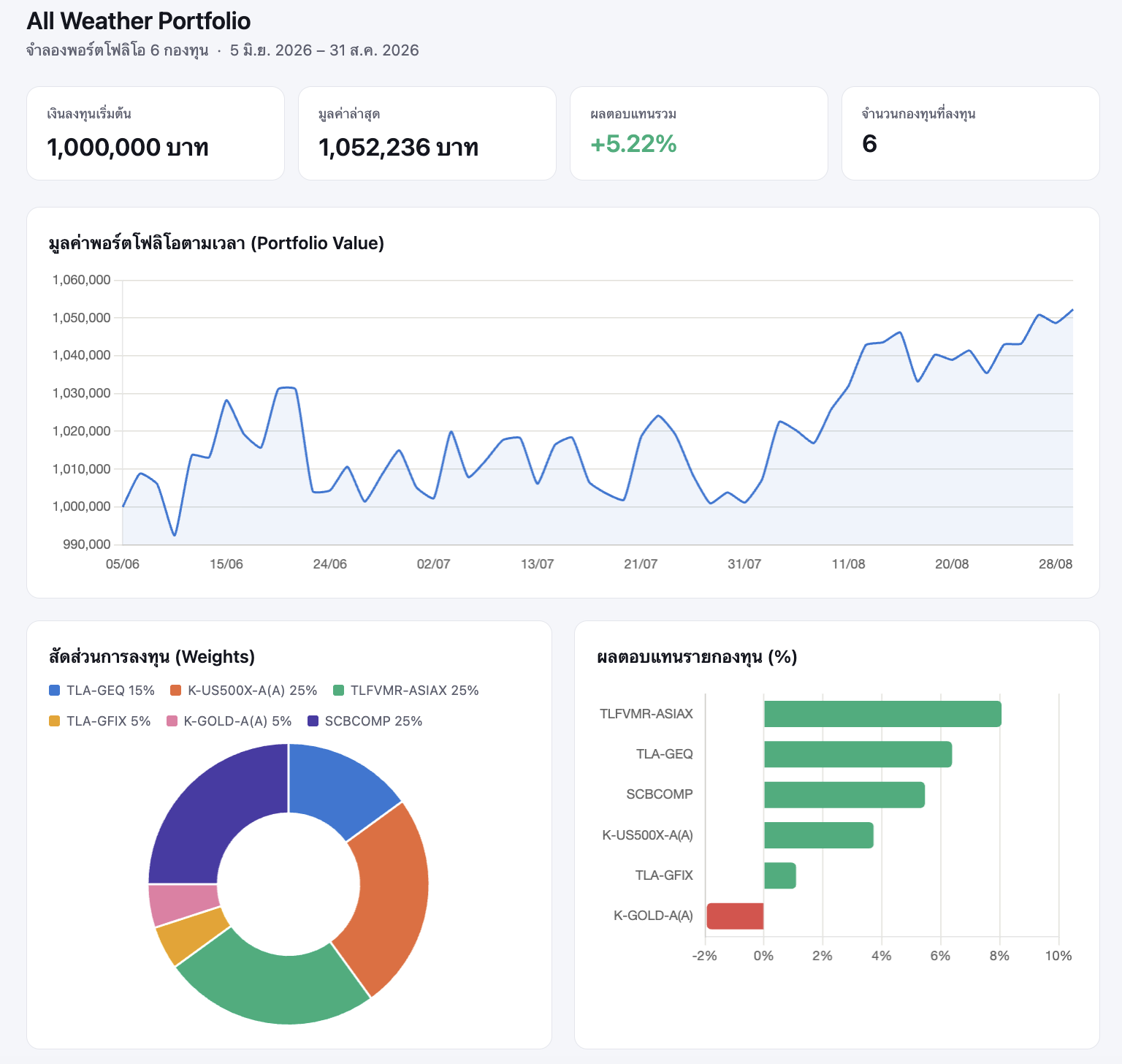This screenshot has height=1064, width=1122.
Task: Click the date range "5 มิ.ย. 2026 – 31 ส.ค. 2026"
Action: pyautogui.click(x=324, y=50)
